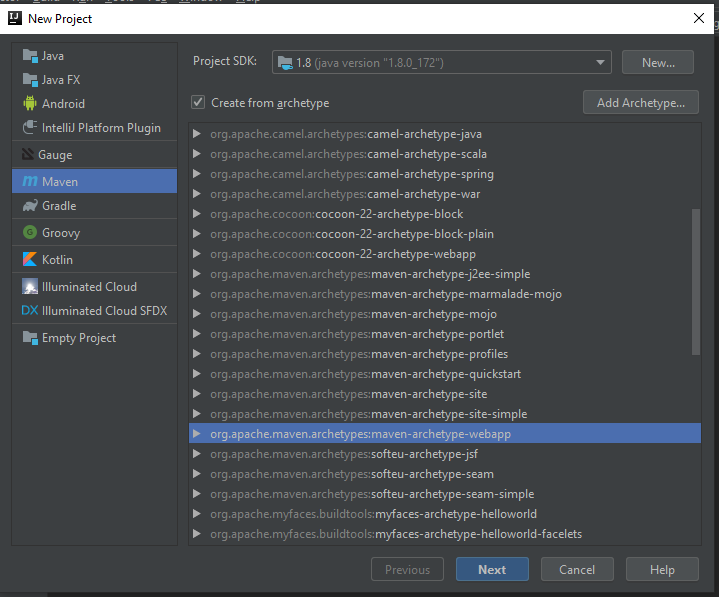Select maven-archetype-site-simple row
Viewport: 719px width, 597px height.
[x=445, y=414]
